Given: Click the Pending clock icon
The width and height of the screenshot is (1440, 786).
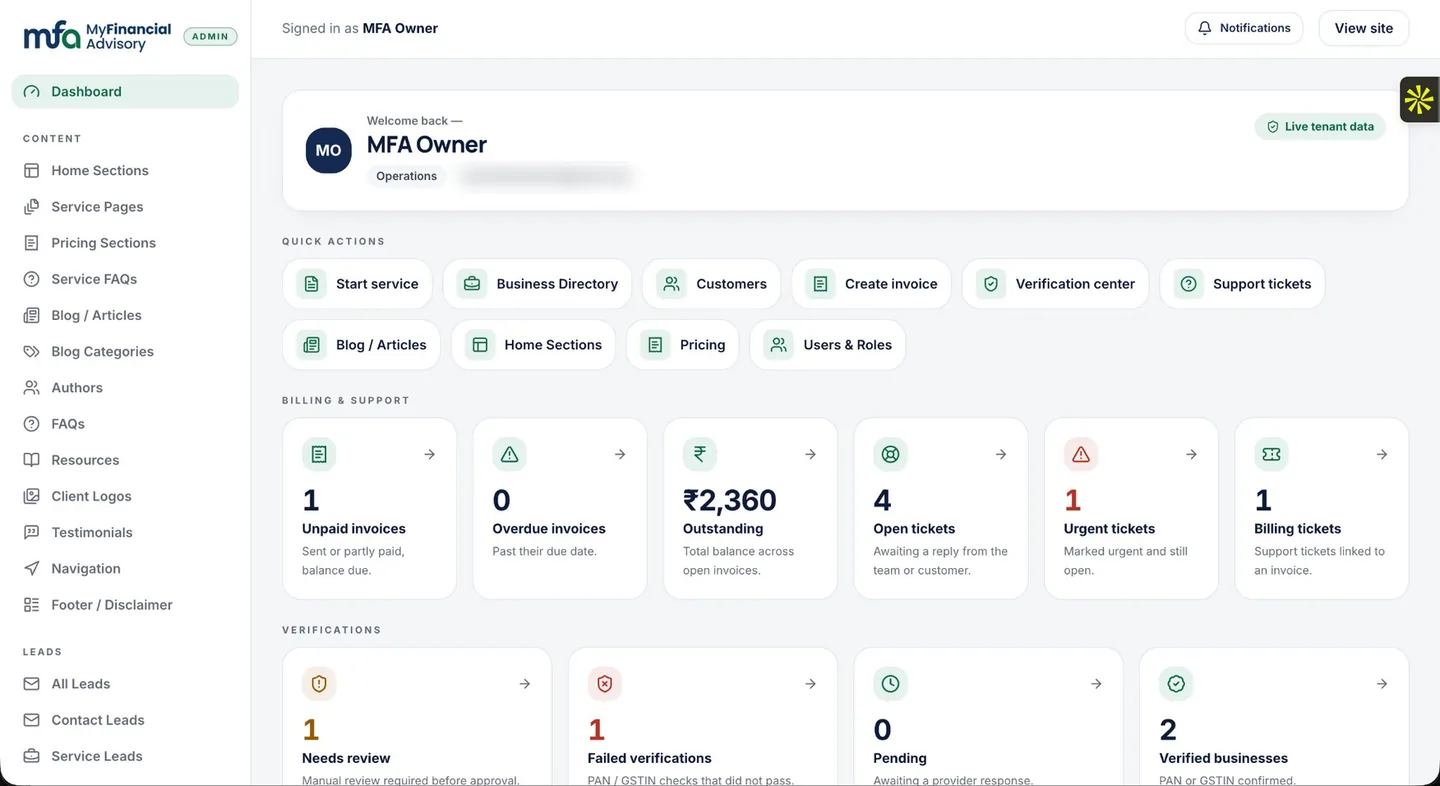Looking at the screenshot, I should coord(890,684).
